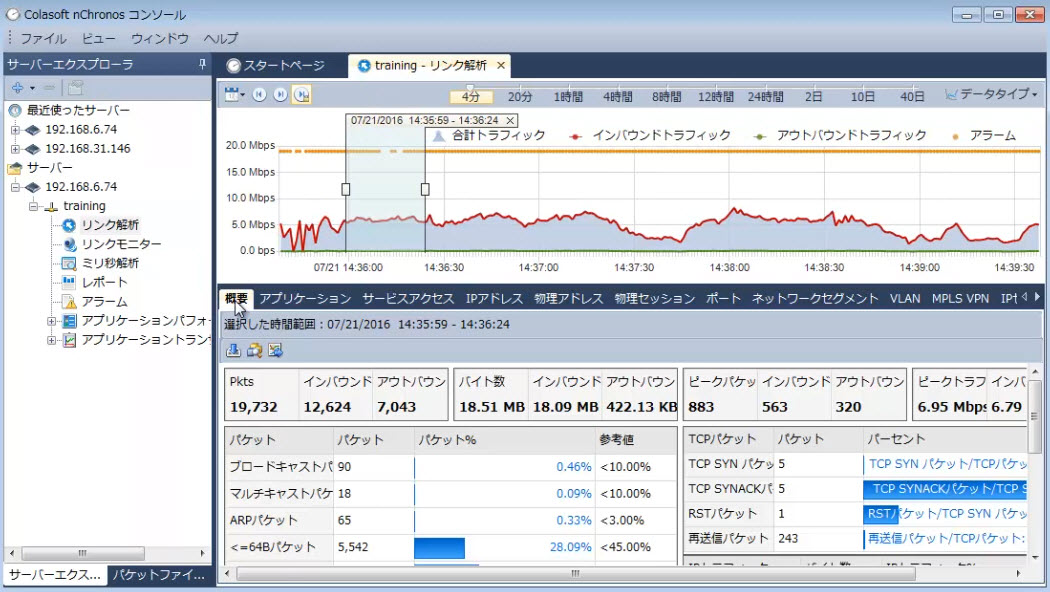
Task: Select the training link node
Action: pos(84,206)
